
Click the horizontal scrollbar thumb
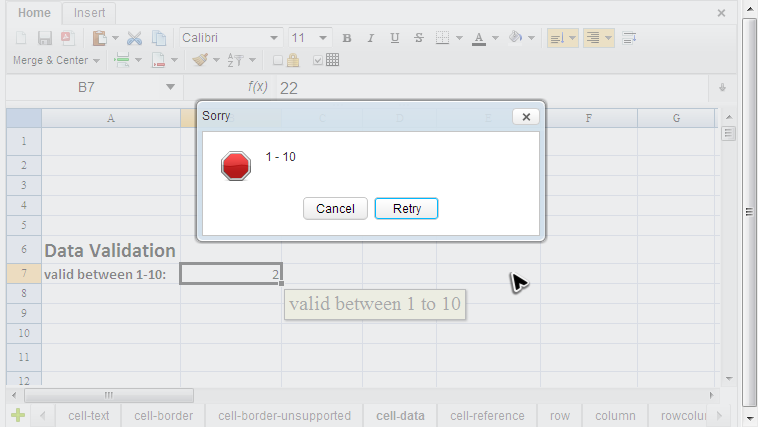click(109, 396)
